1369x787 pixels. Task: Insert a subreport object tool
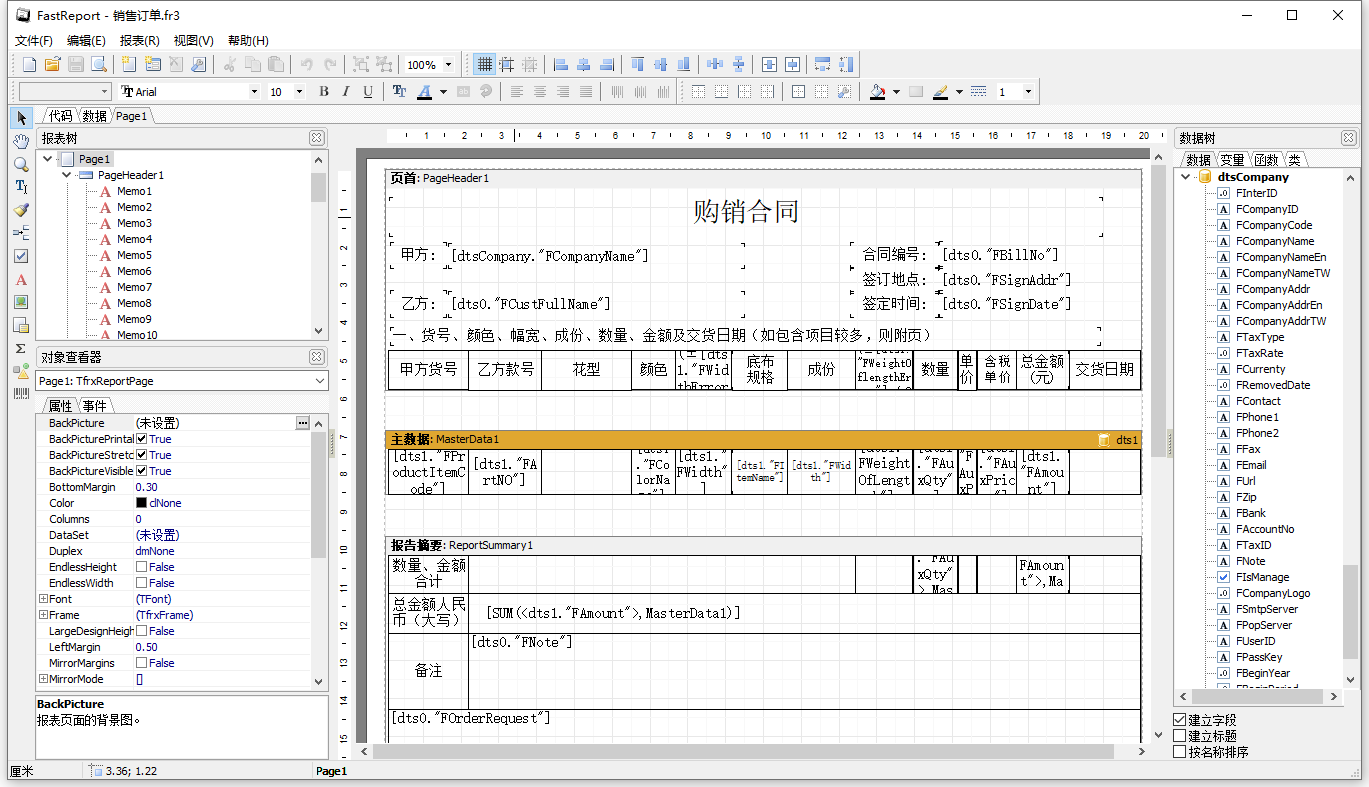point(21,325)
